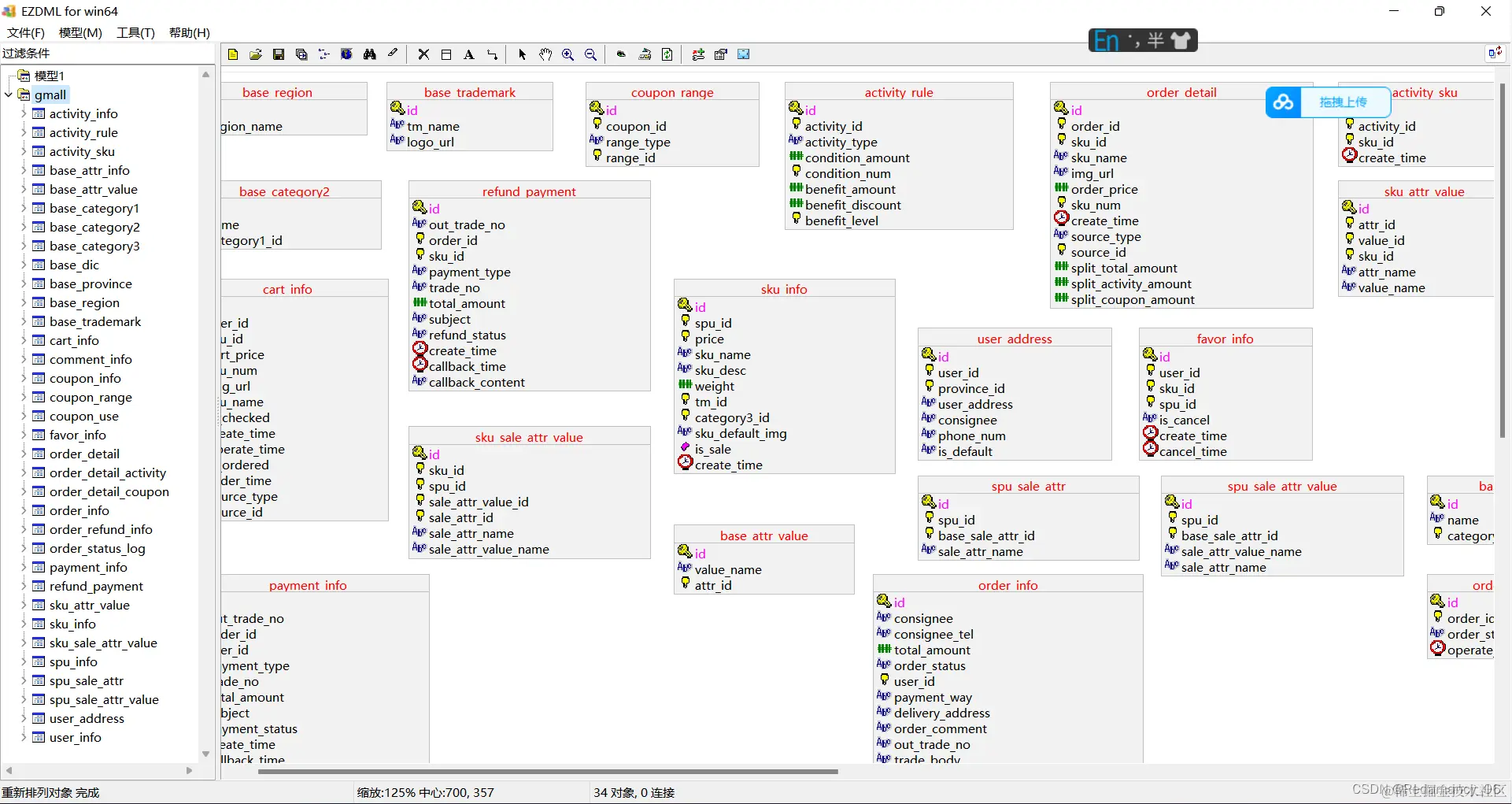Screen dimensions: 1512x804
Task: Open the 帮助(H) menu
Action: [x=190, y=32]
